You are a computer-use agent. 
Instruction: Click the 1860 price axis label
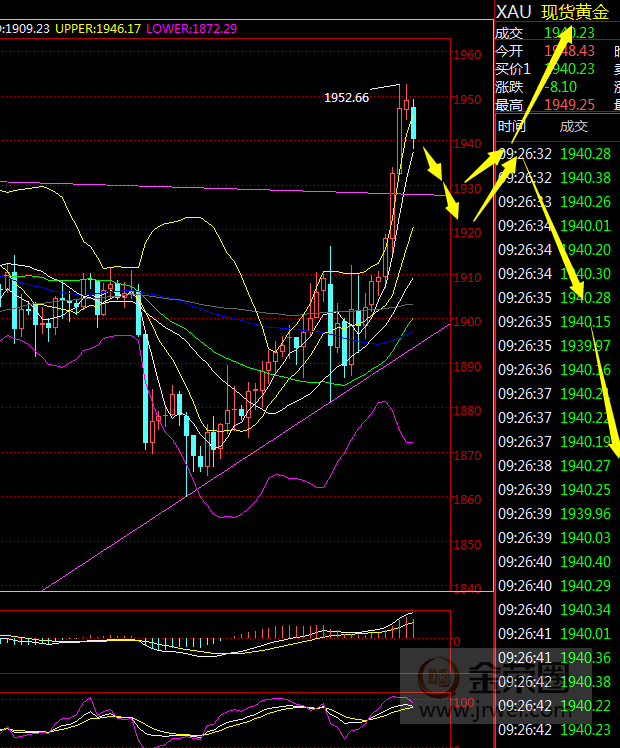[x=467, y=499]
